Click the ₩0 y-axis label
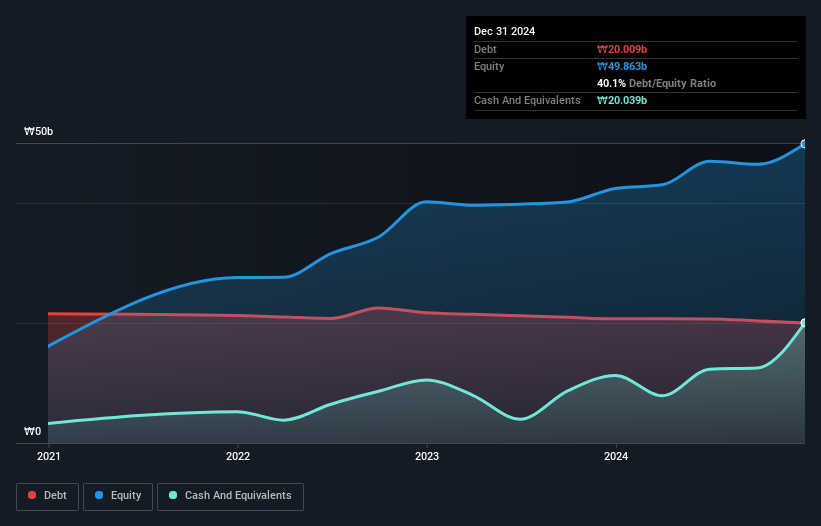The image size is (821, 526). (x=32, y=431)
